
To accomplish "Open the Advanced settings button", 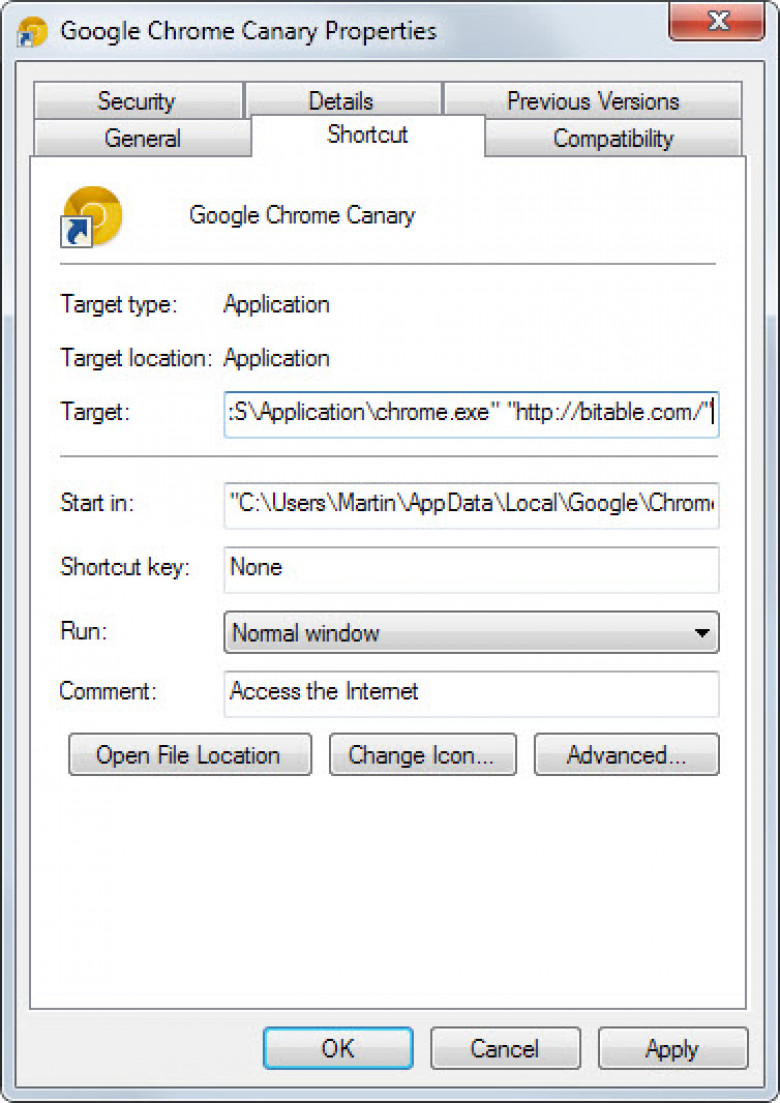I will [627, 755].
